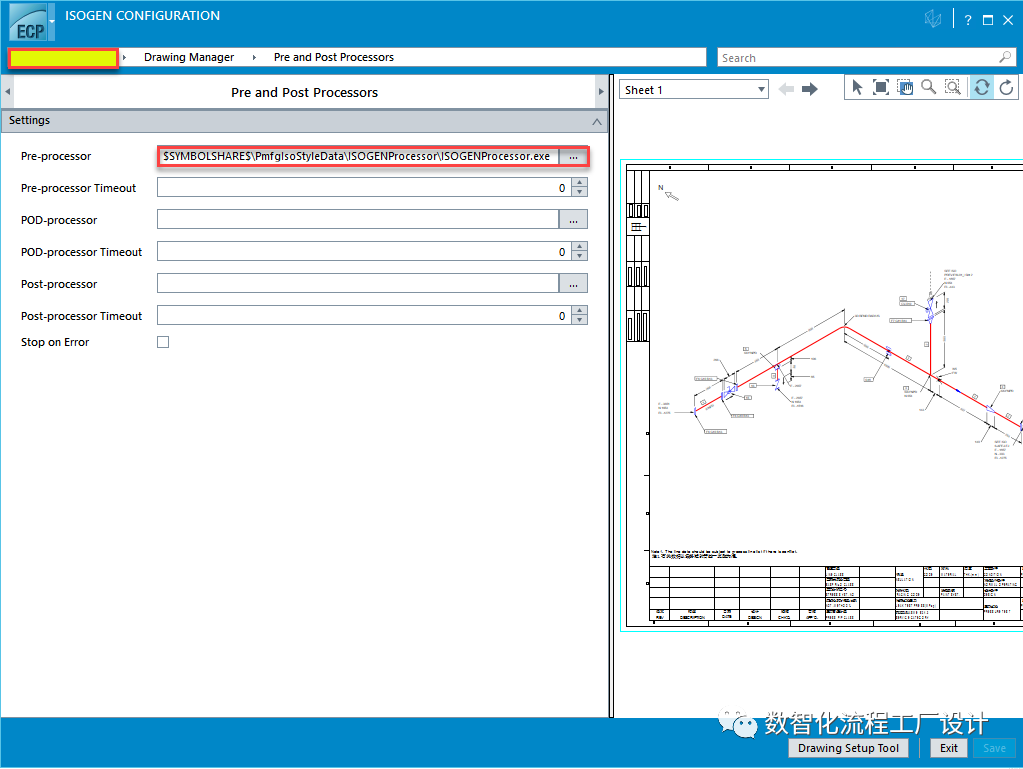Click the Drawing Setup Tool button
The height and width of the screenshot is (769, 1023).
[x=848, y=749]
